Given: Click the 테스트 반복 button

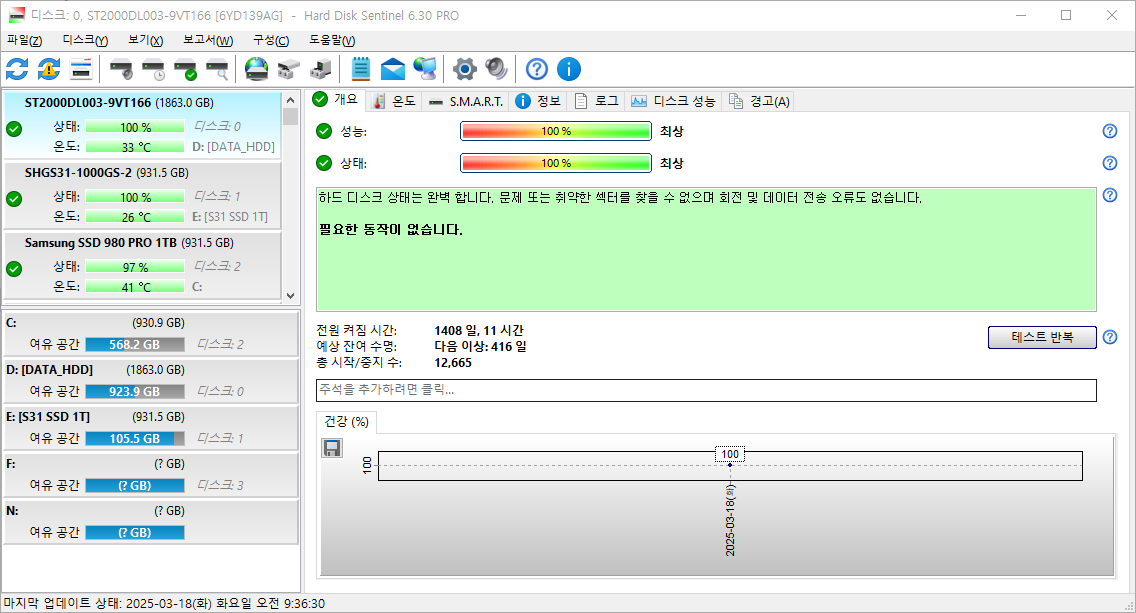Looking at the screenshot, I should click(1042, 337).
